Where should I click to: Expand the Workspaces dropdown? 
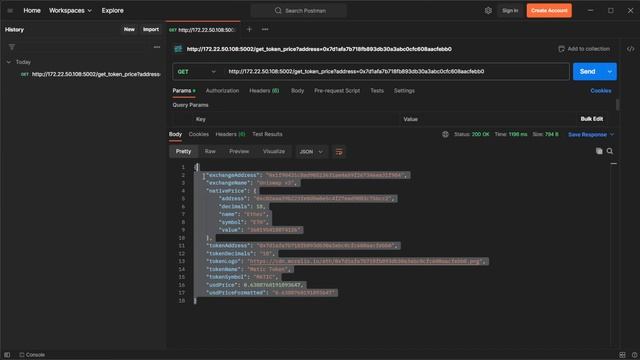(70, 11)
